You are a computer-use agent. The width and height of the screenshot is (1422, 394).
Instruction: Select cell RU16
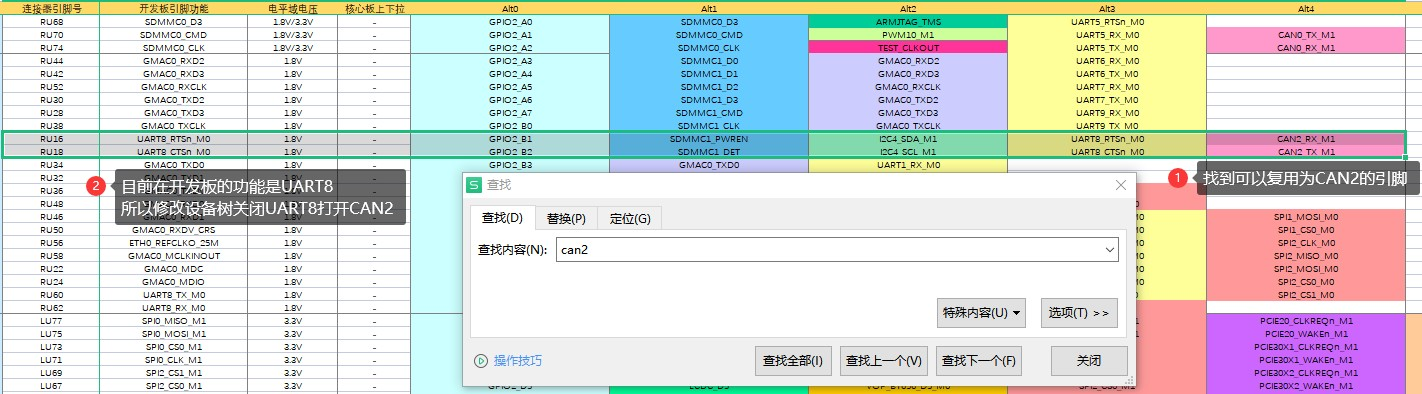(50, 139)
